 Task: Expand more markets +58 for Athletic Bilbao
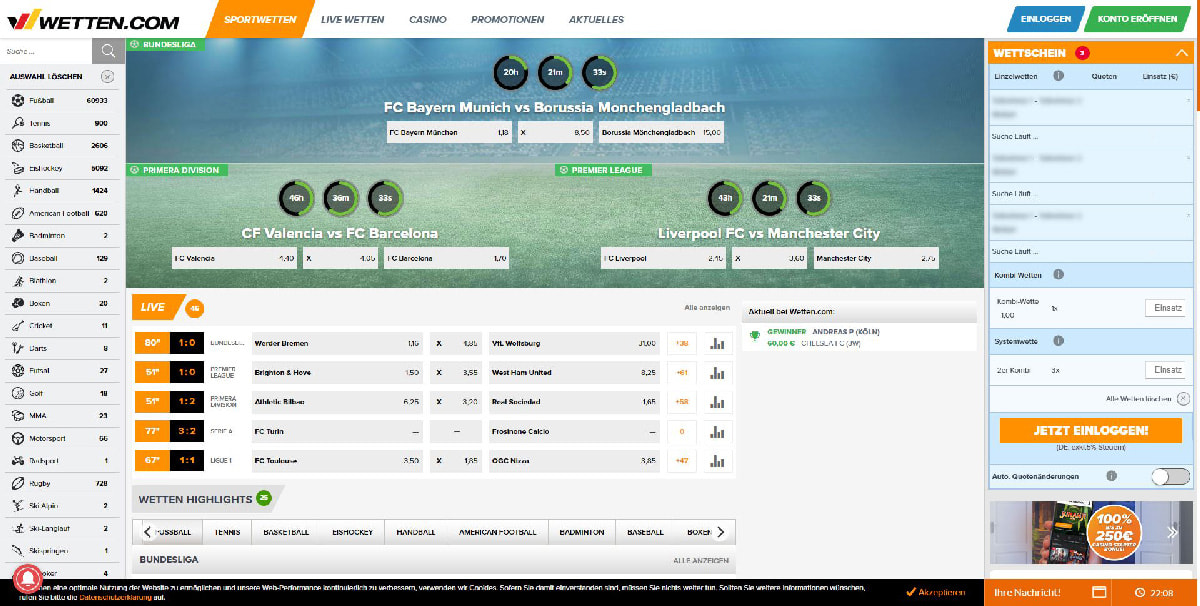(682, 401)
